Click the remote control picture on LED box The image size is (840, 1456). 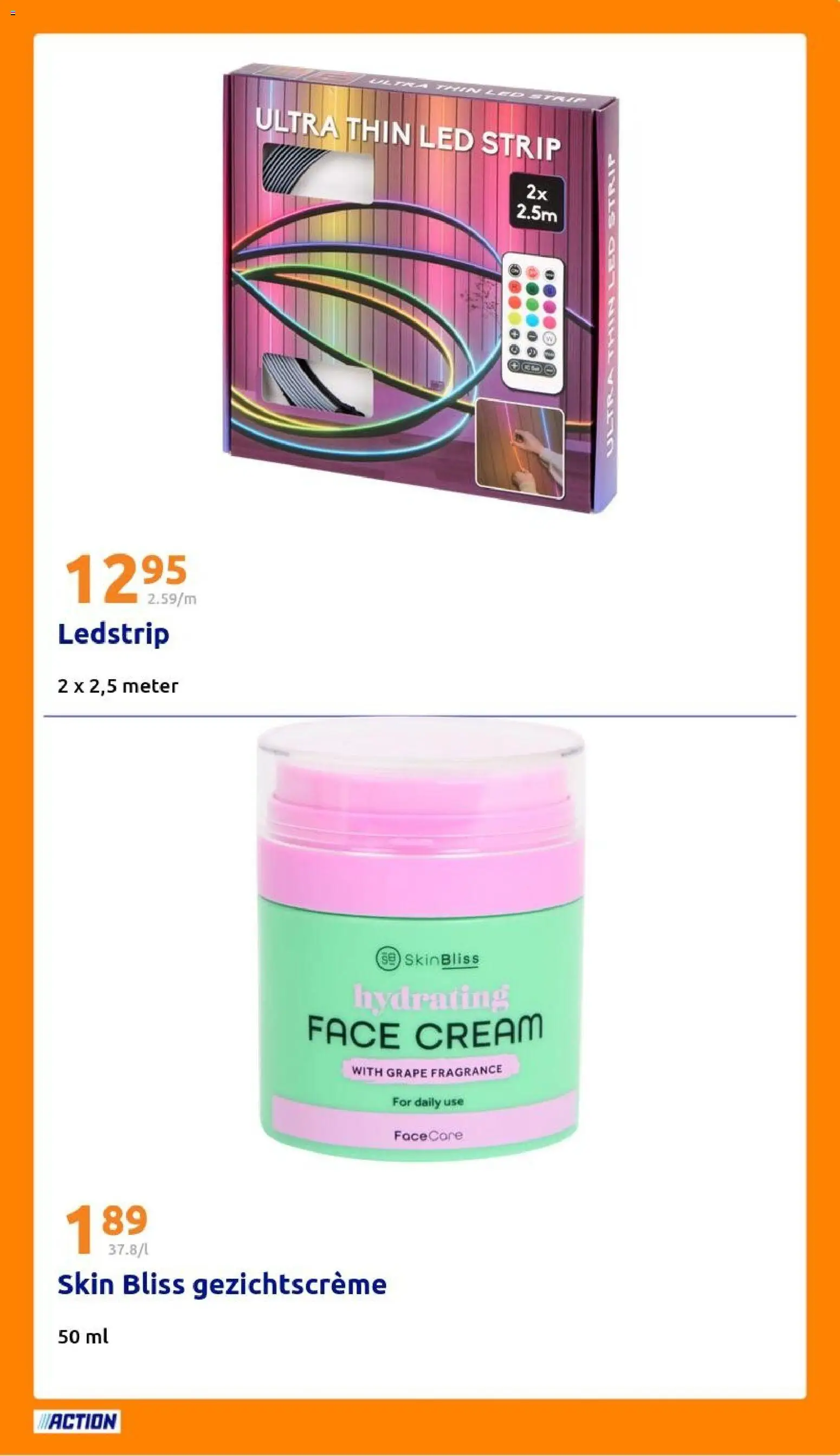[x=533, y=322]
